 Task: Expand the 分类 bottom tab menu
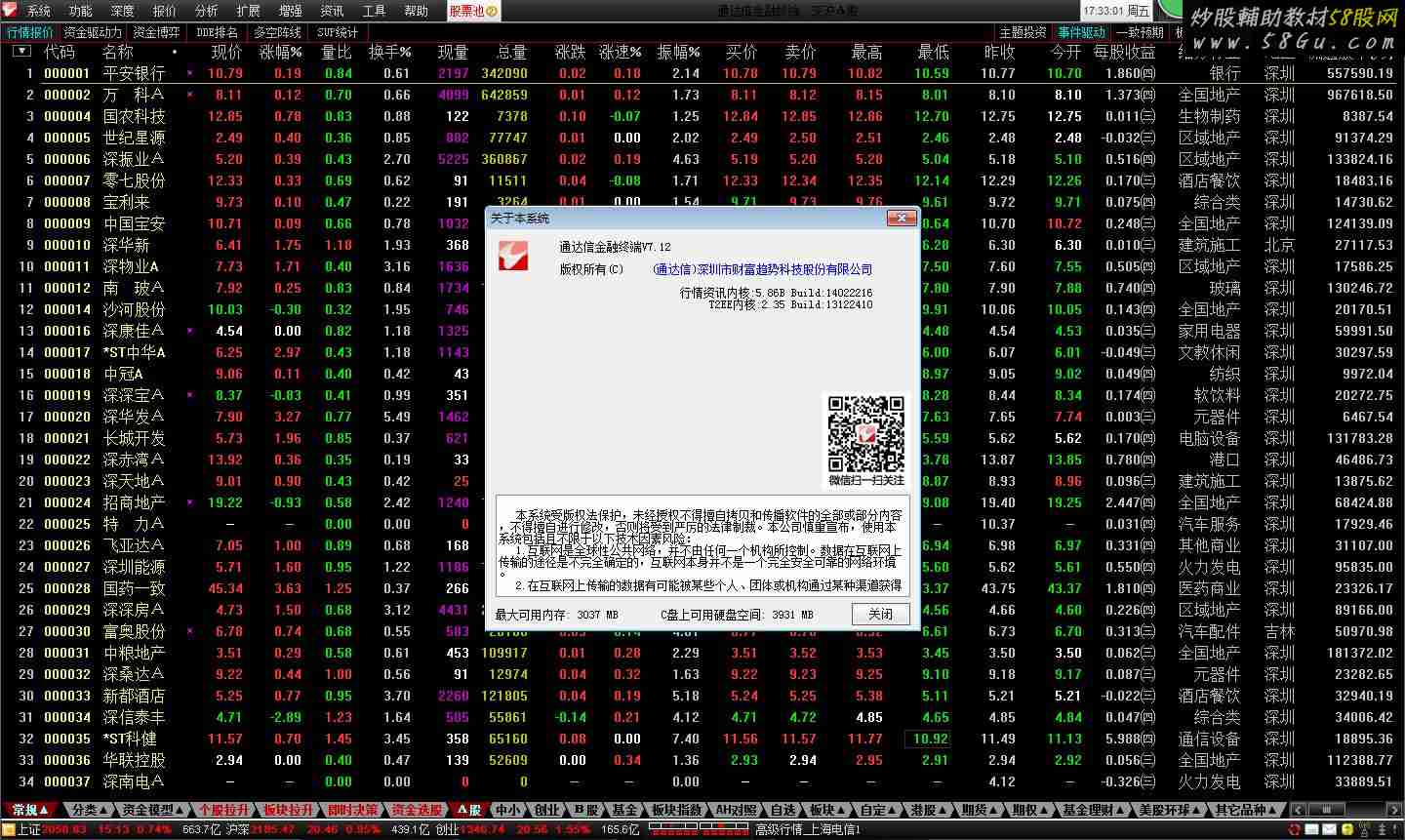[x=91, y=810]
